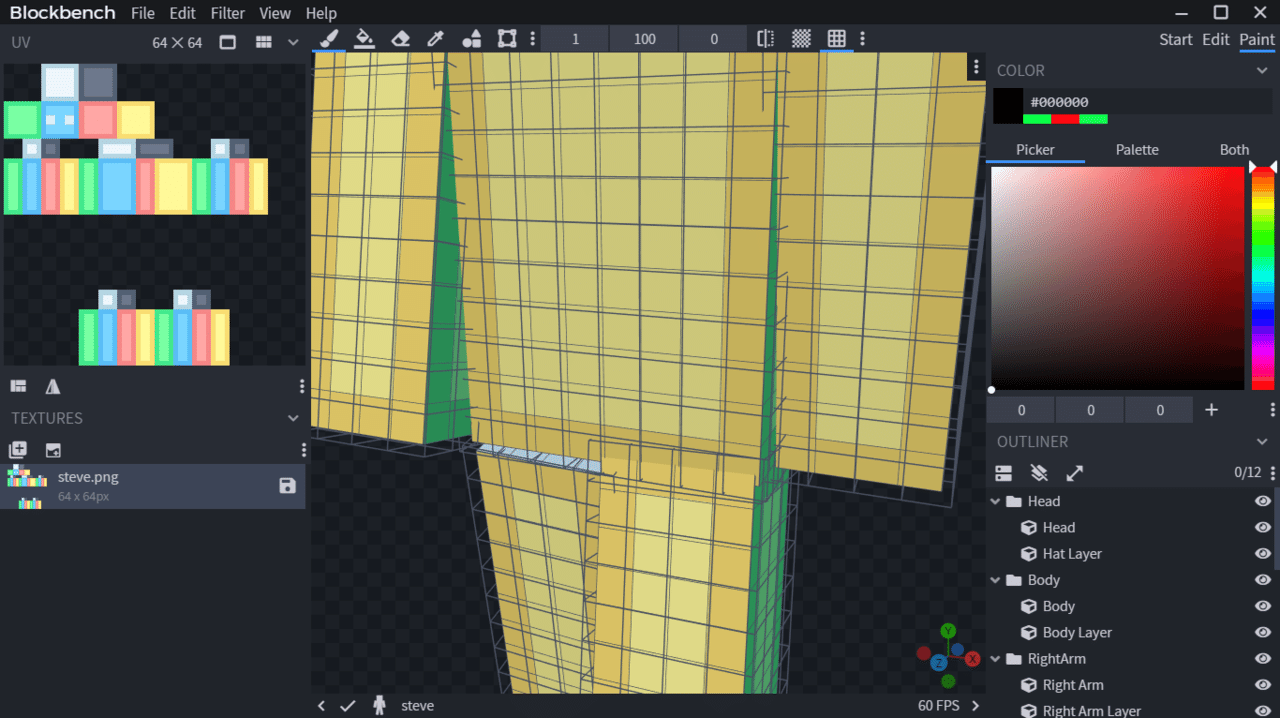This screenshot has width=1280, height=718.
Task: Open the File menu
Action: [143, 13]
